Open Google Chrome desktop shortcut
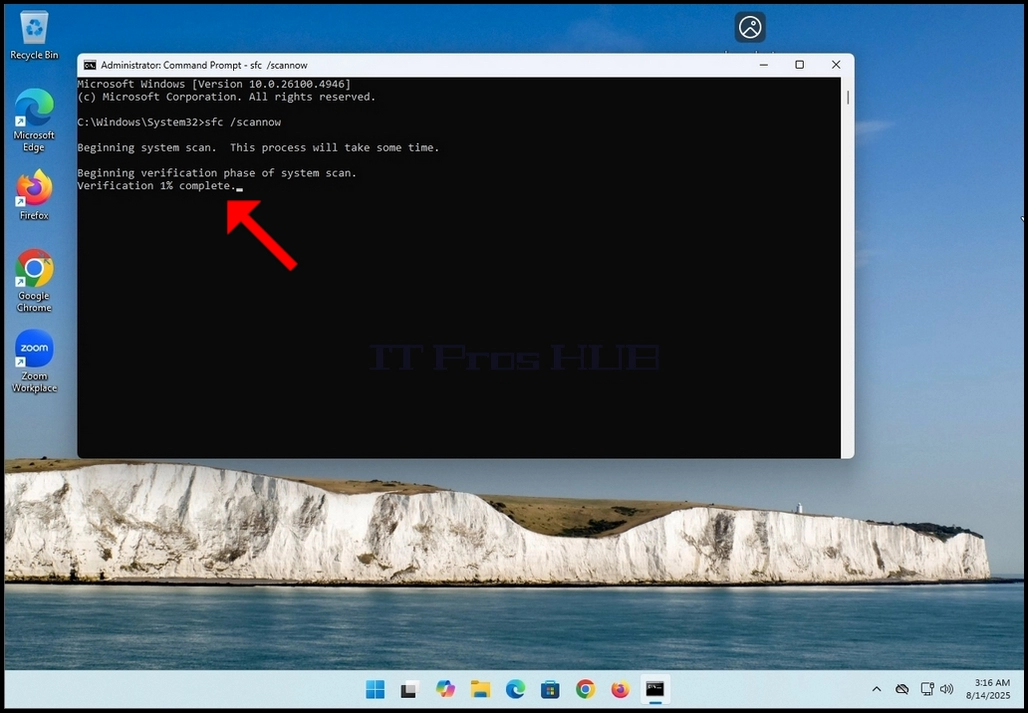Viewport: 1028px width, 713px height. (34, 280)
